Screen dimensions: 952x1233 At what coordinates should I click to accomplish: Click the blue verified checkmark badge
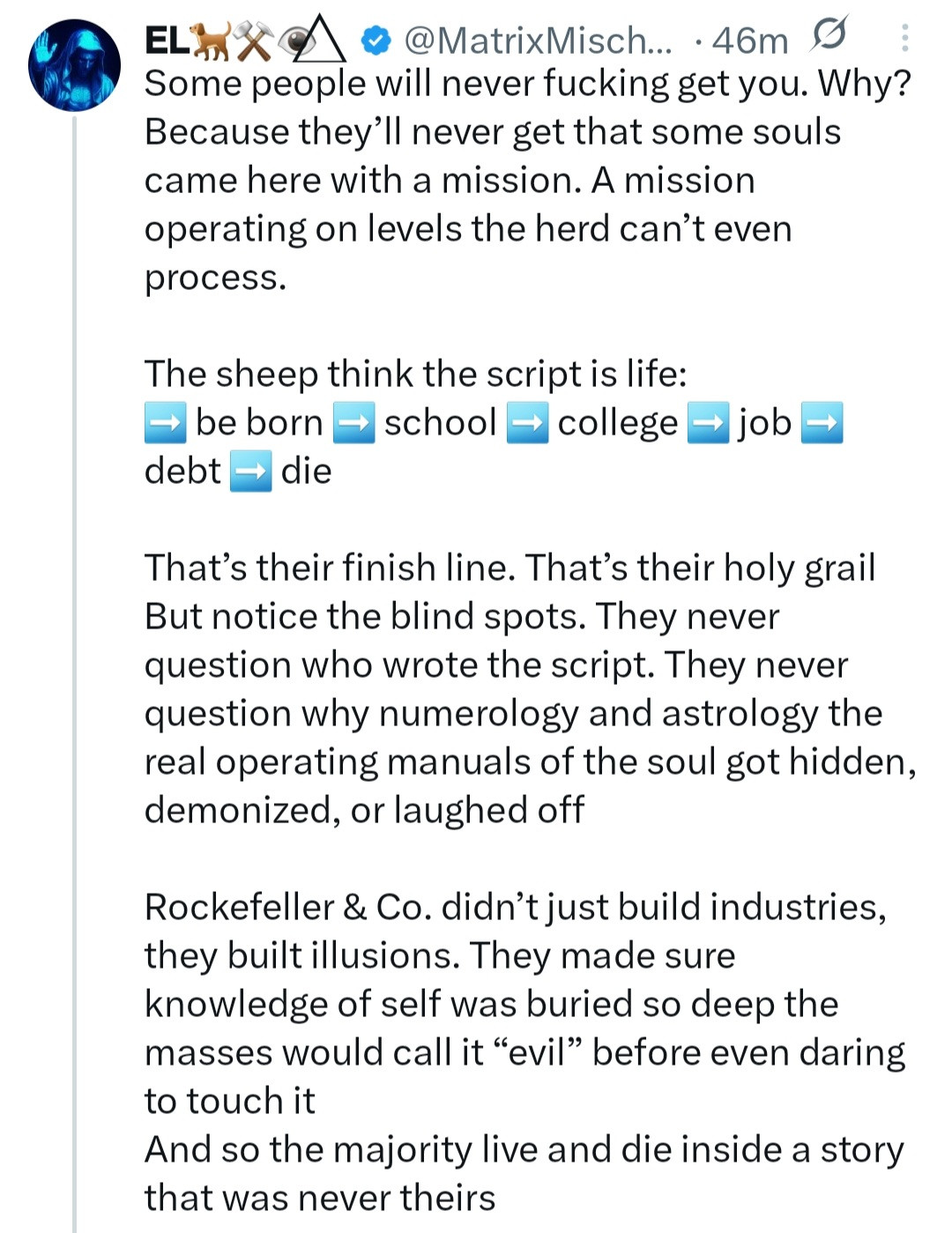(376, 41)
